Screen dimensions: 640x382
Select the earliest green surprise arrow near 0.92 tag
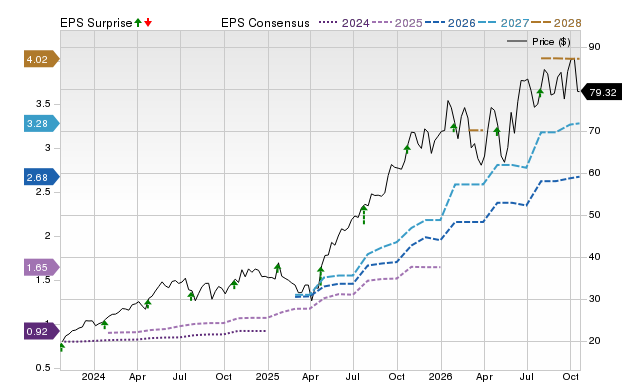click(62, 347)
